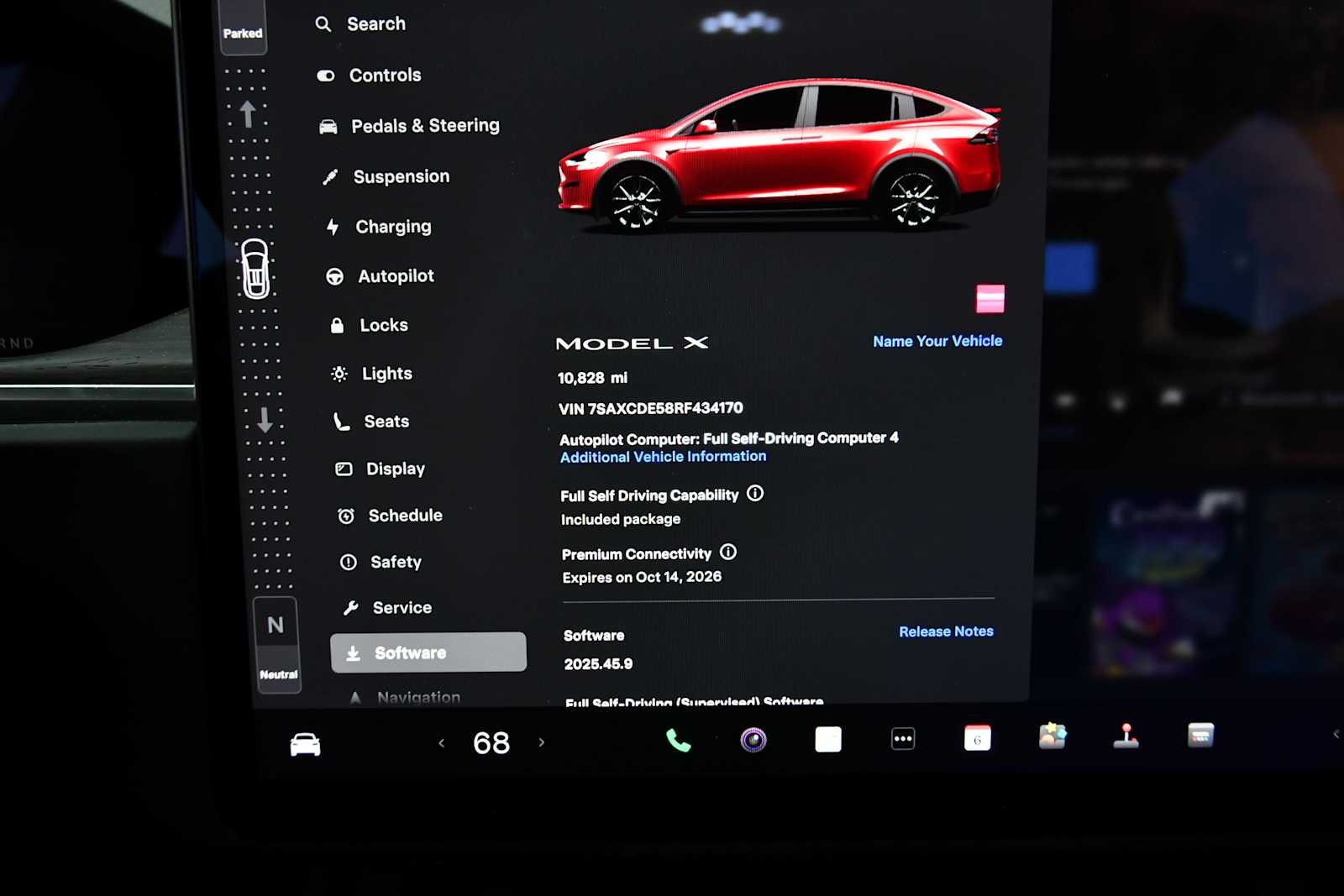The height and width of the screenshot is (896, 1344).
Task: Raise the cabin temperature with the right chevron
Action: (542, 742)
